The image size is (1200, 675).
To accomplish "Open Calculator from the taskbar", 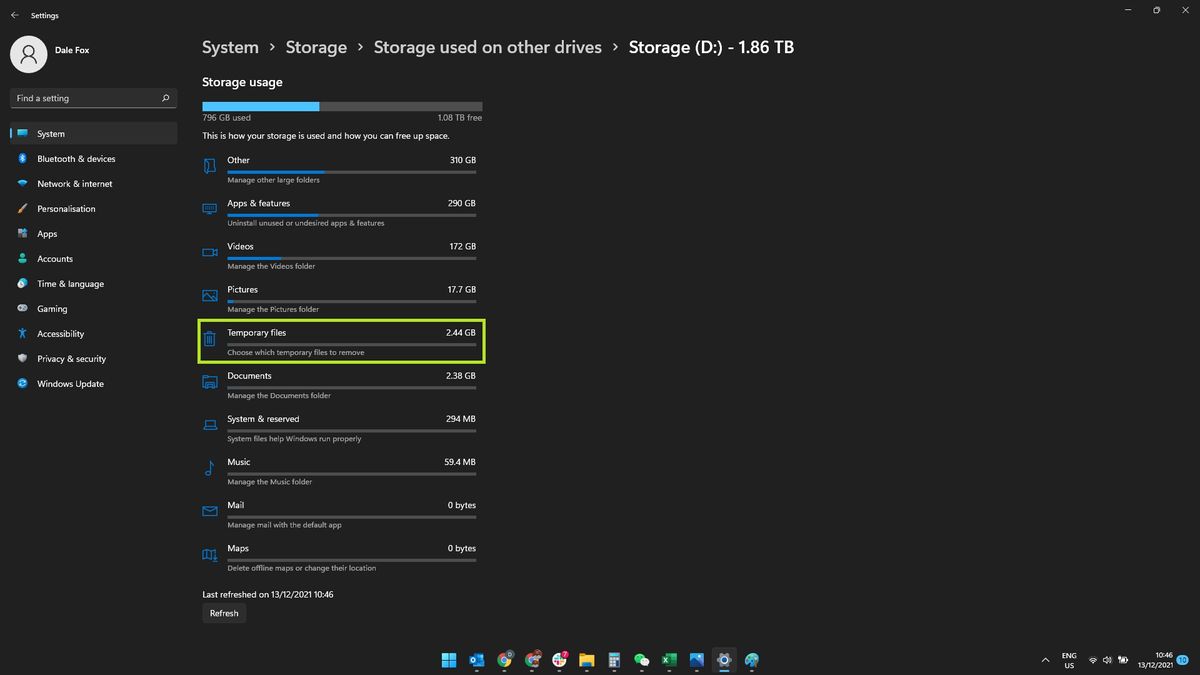I will click(614, 660).
